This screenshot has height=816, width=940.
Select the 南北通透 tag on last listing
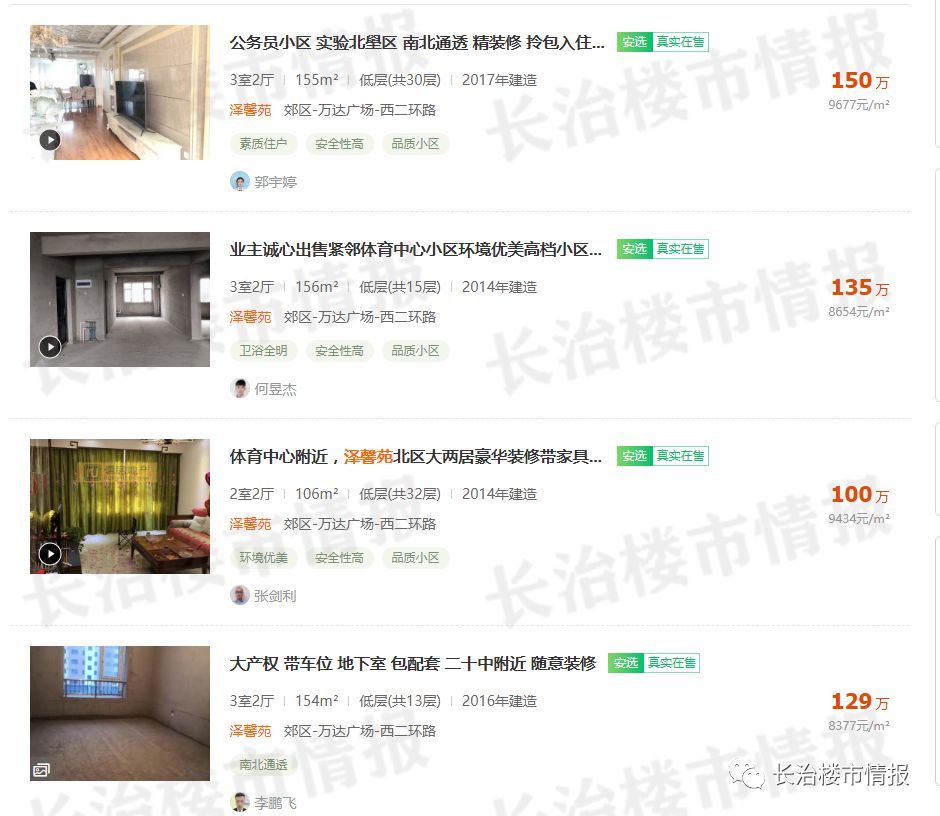[x=263, y=764]
